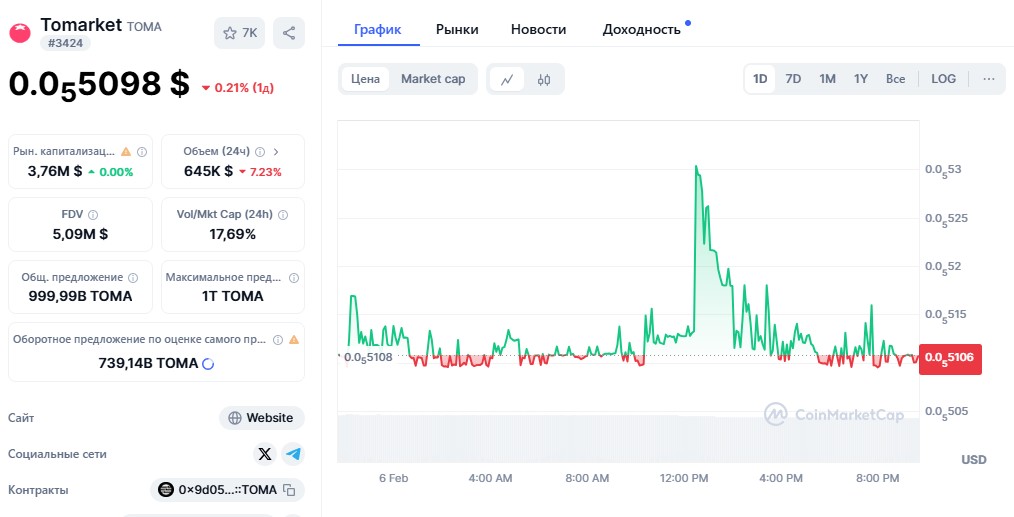
Task: Add Tomarket to watchlist star button
Action: [239, 33]
